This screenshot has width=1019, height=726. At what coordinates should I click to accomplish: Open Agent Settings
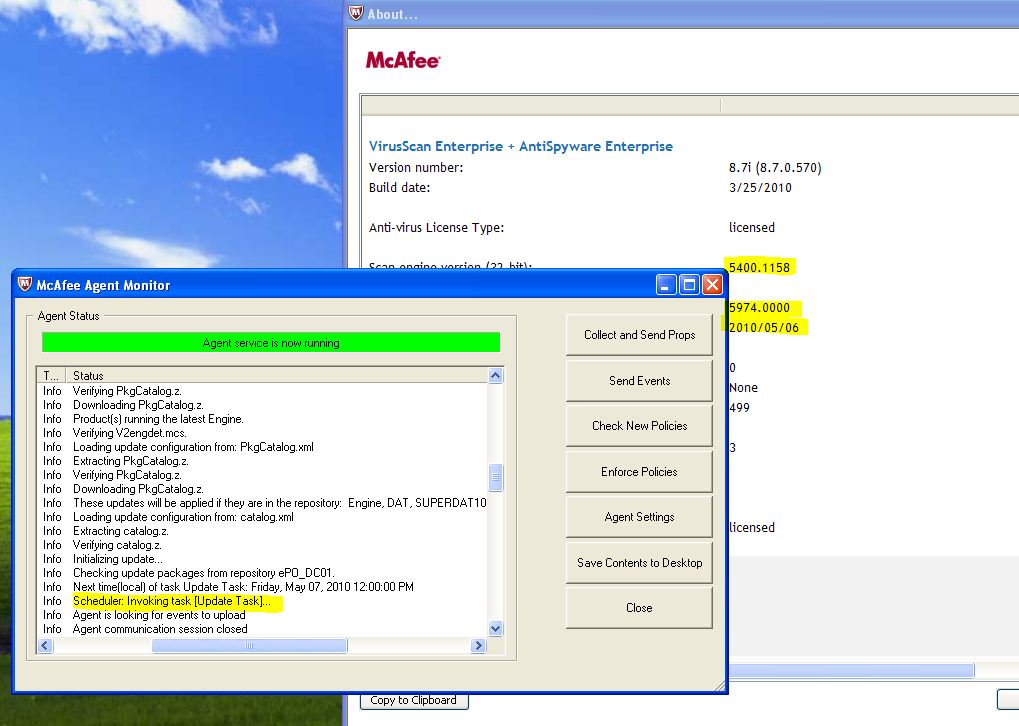pos(639,517)
